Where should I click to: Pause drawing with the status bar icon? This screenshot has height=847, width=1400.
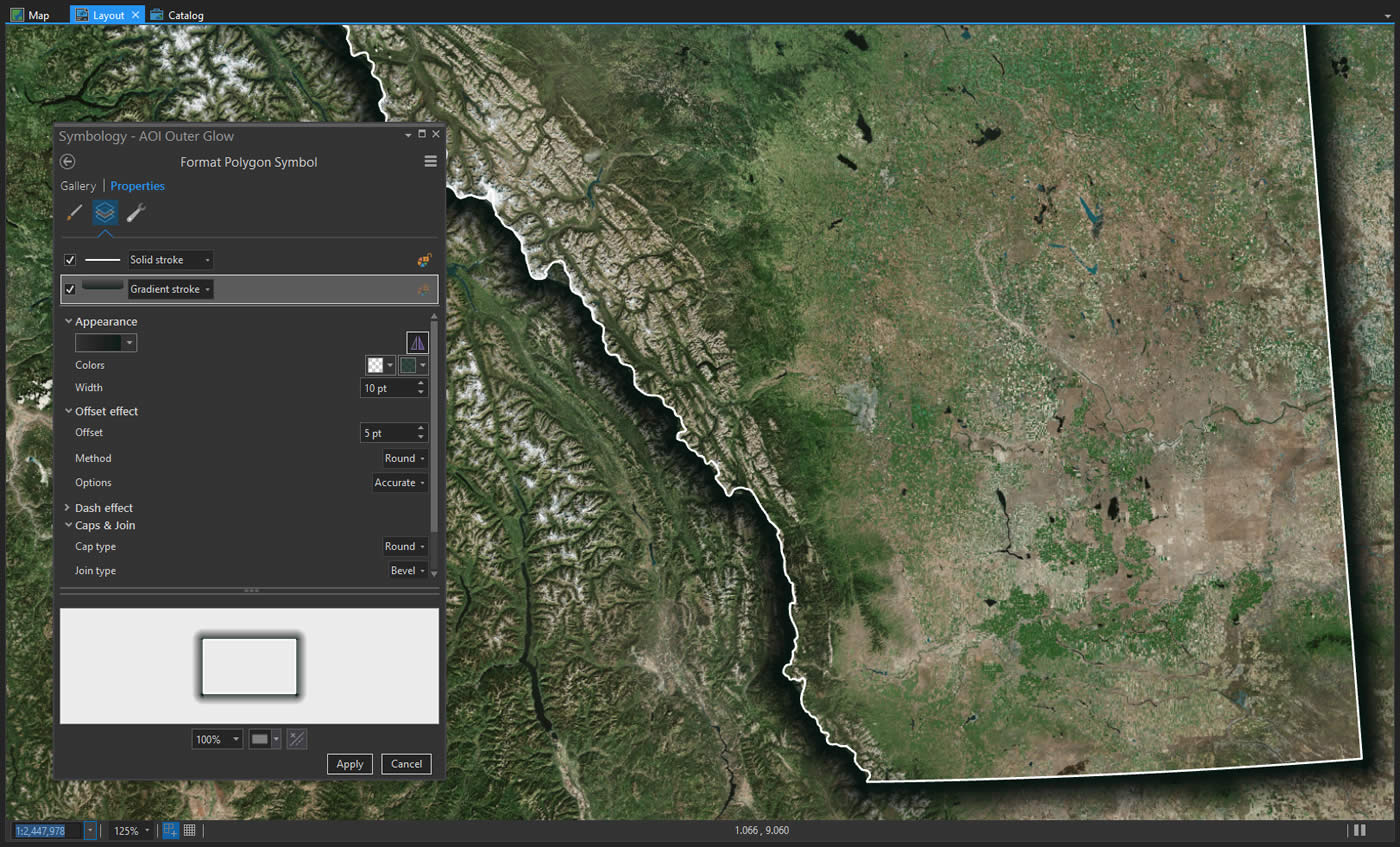click(x=1359, y=830)
